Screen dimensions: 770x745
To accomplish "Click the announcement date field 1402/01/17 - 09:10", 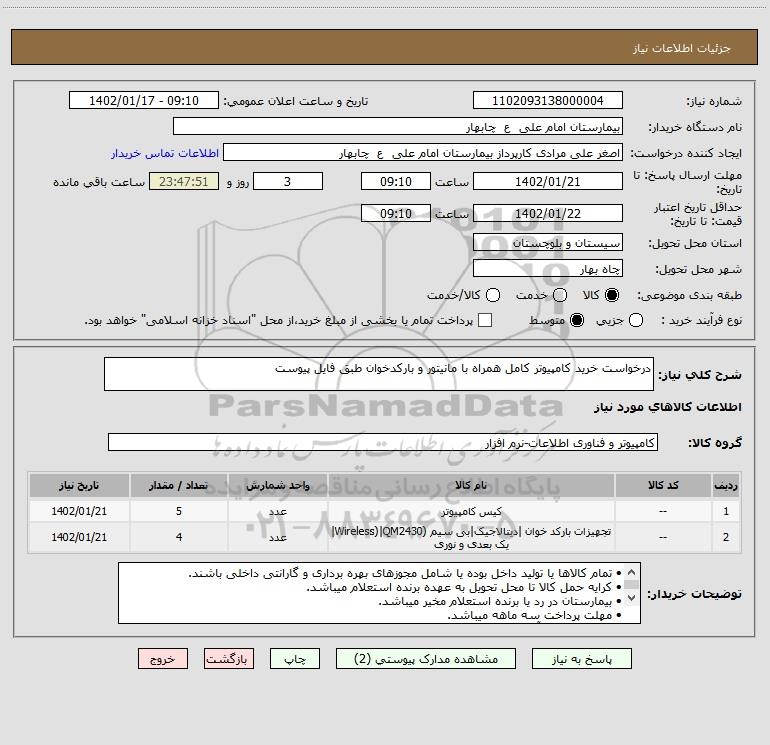I will coord(144,101).
